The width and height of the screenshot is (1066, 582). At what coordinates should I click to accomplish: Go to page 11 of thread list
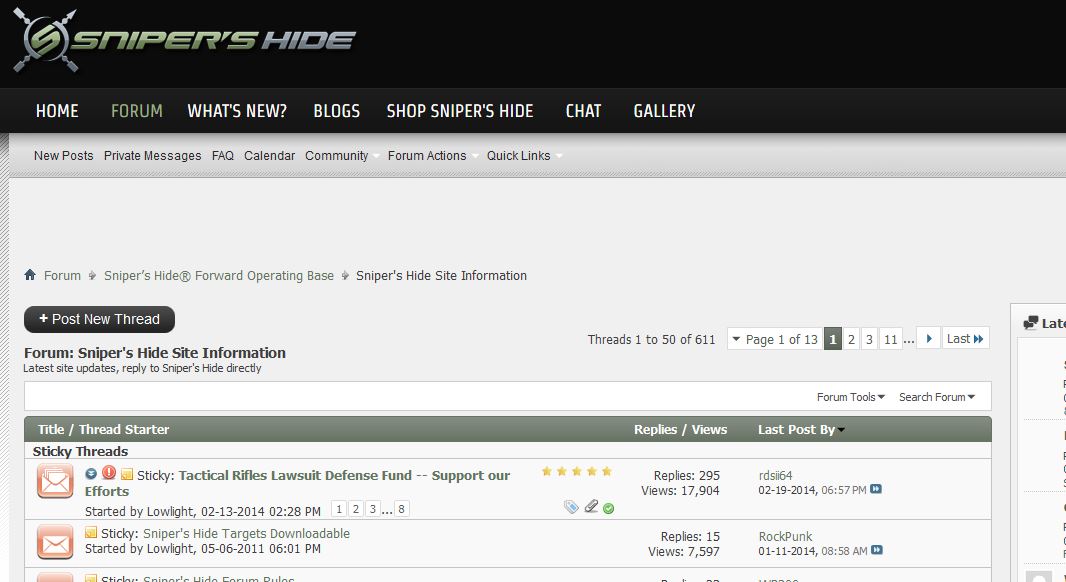point(891,339)
